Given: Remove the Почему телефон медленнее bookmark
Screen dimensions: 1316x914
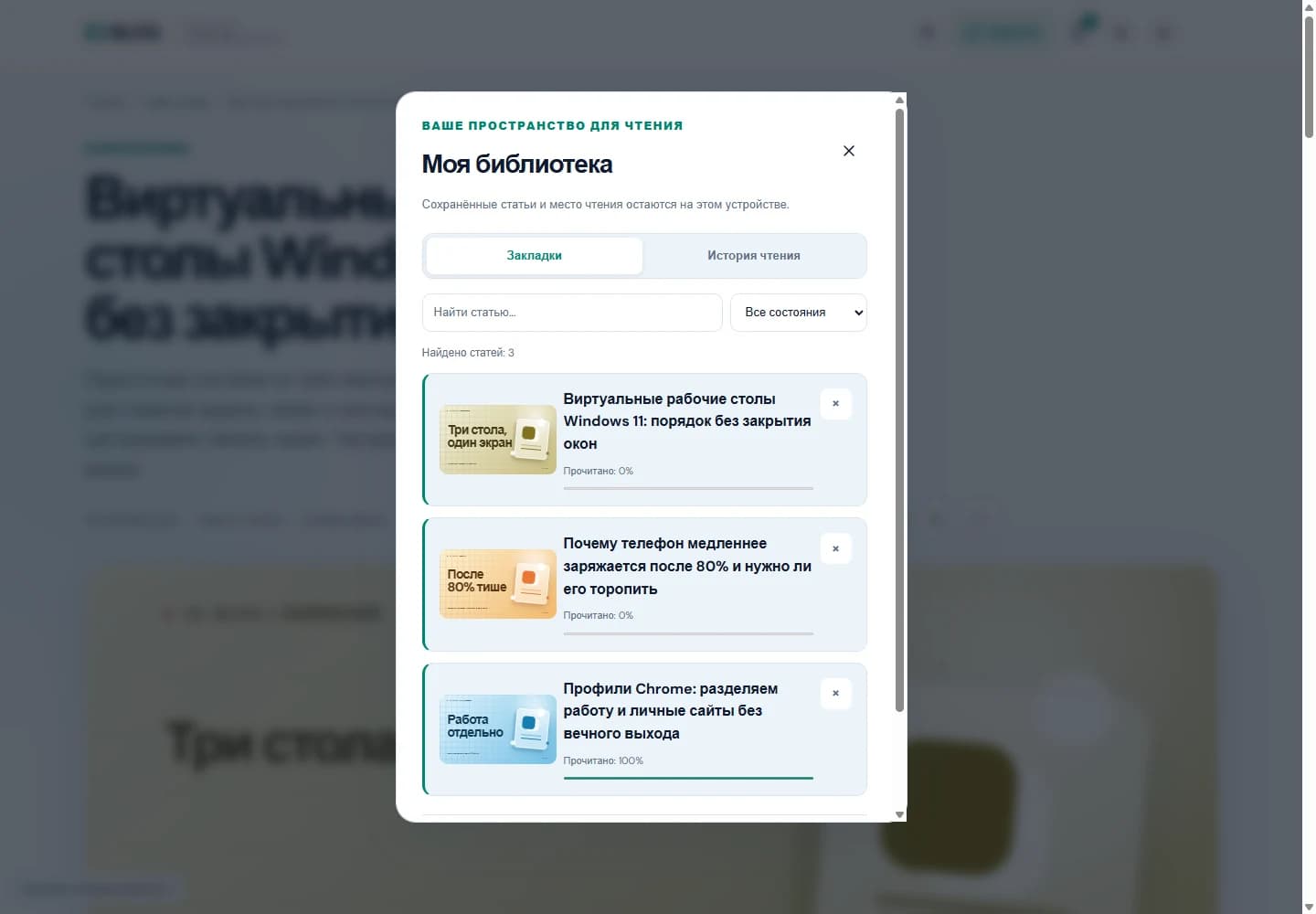Looking at the screenshot, I should pyautogui.click(x=835, y=548).
